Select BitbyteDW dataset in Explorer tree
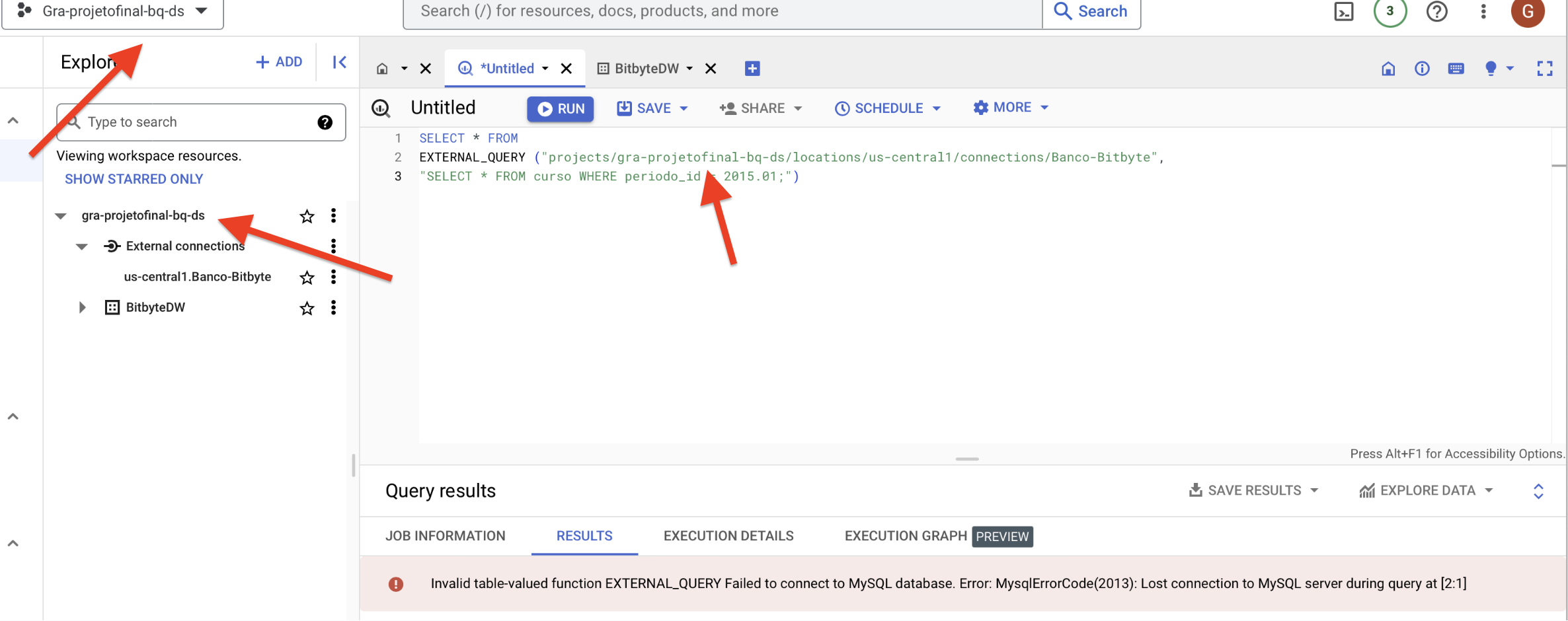The image size is (1568, 621). click(x=155, y=307)
